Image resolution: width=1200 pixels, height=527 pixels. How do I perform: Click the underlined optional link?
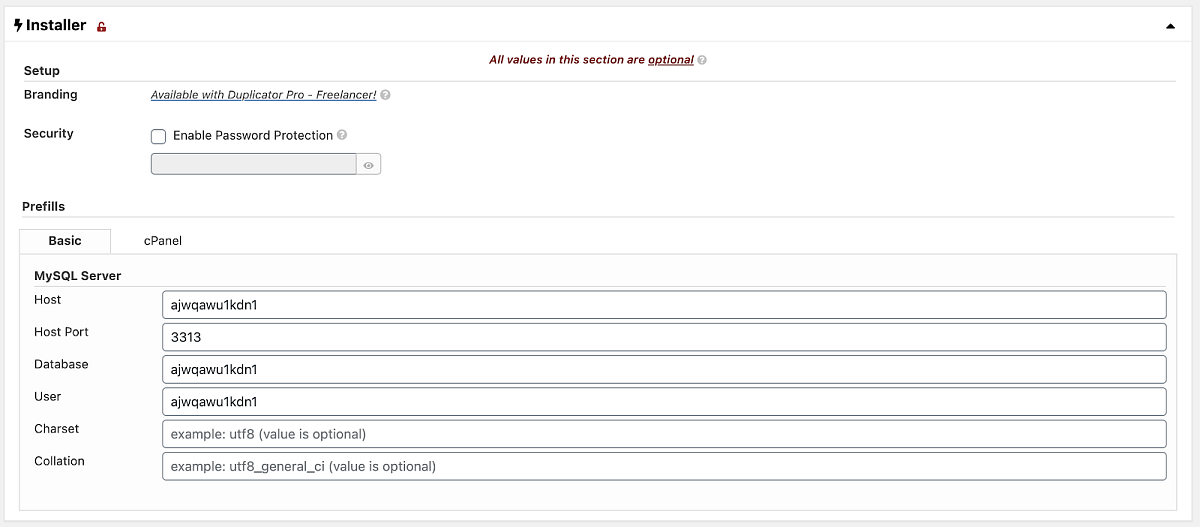(x=671, y=60)
